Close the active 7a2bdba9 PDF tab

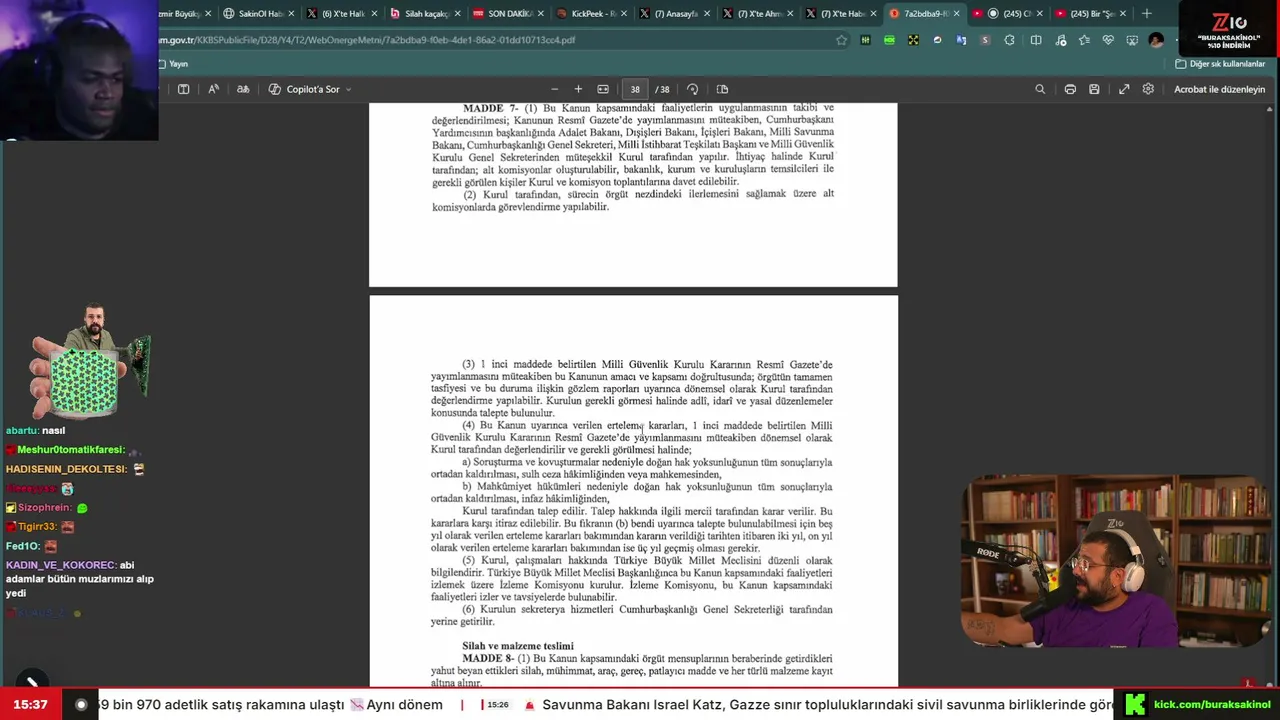coord(957,14)
